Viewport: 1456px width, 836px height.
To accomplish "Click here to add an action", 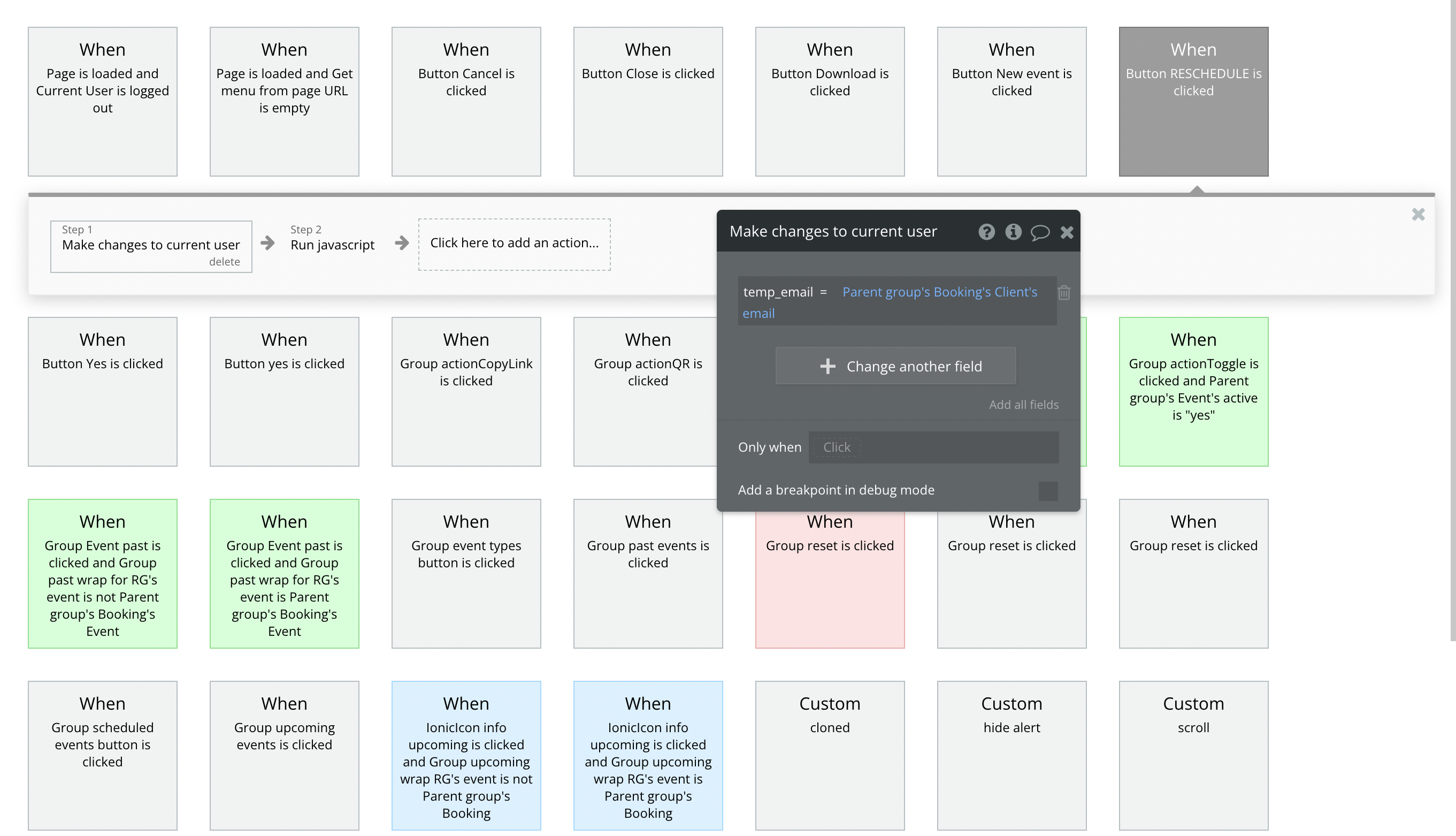I will pyautogui.click(x=514, y=244).
